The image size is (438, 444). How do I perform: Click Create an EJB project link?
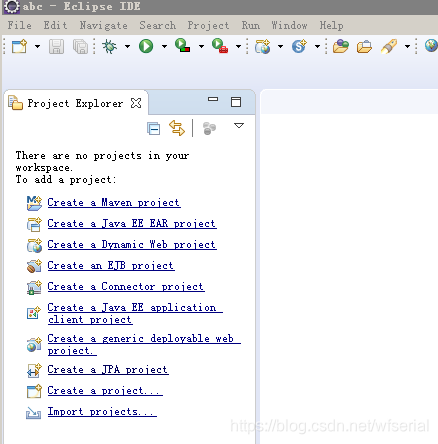coord(111,266)
